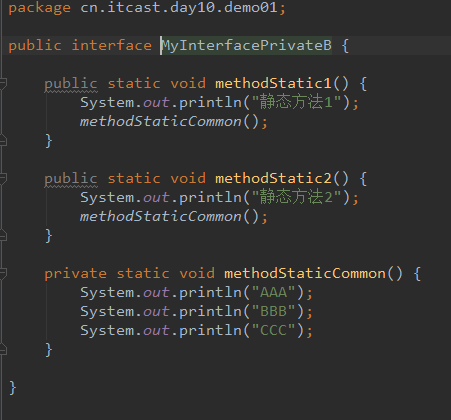
Task: Click the methodStatic2 method name
Action: [273, 178]
